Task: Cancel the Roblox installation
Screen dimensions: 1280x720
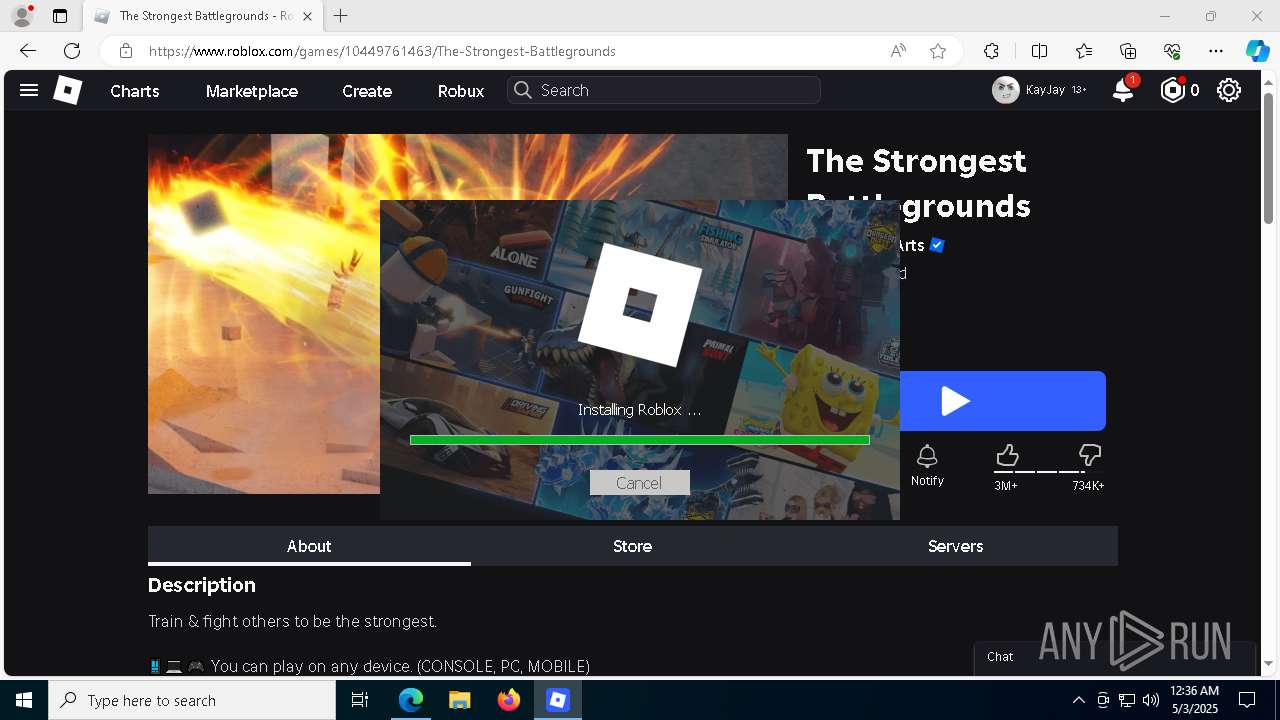Action: point(639,483)
